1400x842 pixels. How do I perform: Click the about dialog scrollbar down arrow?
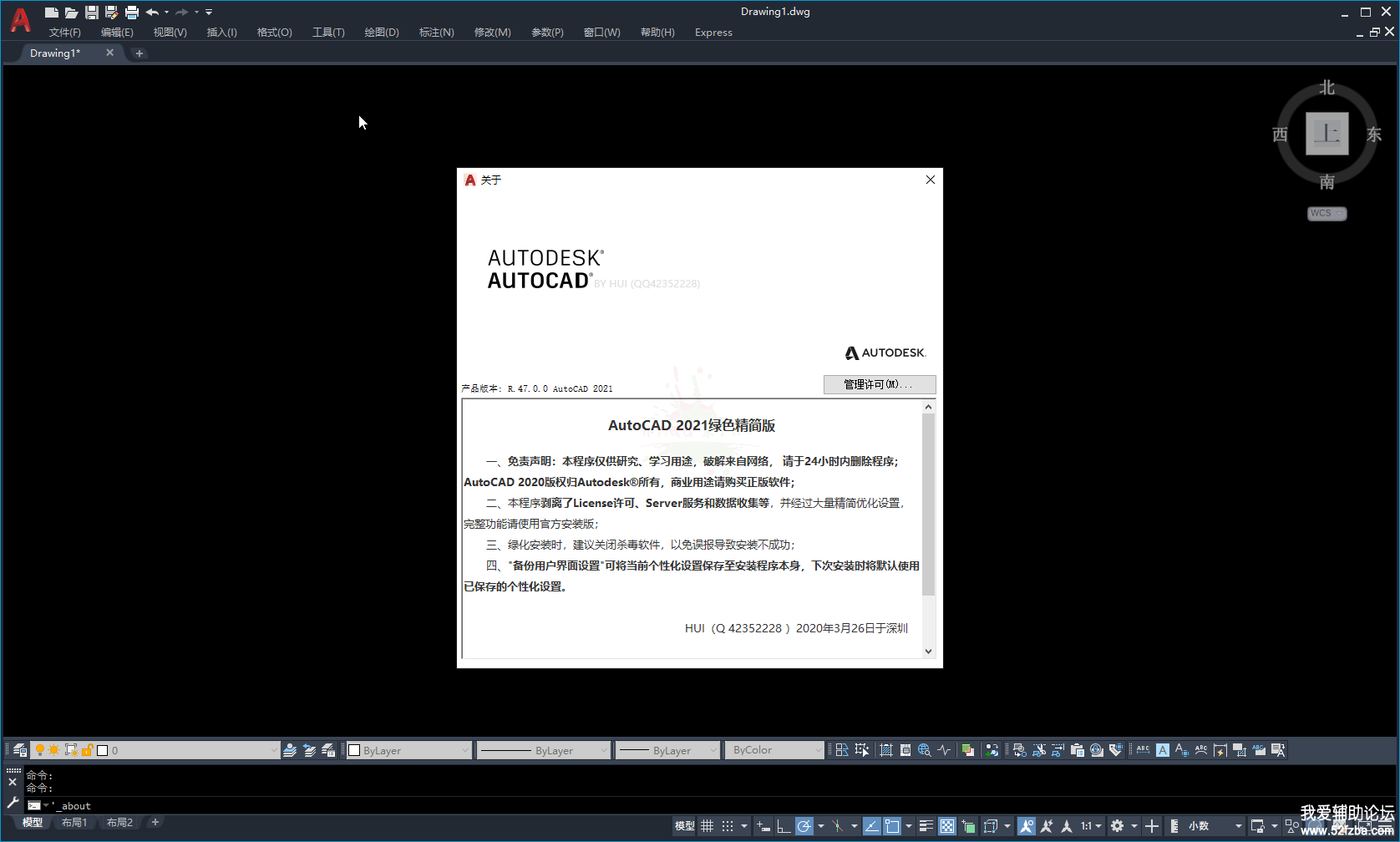(928, 652)
